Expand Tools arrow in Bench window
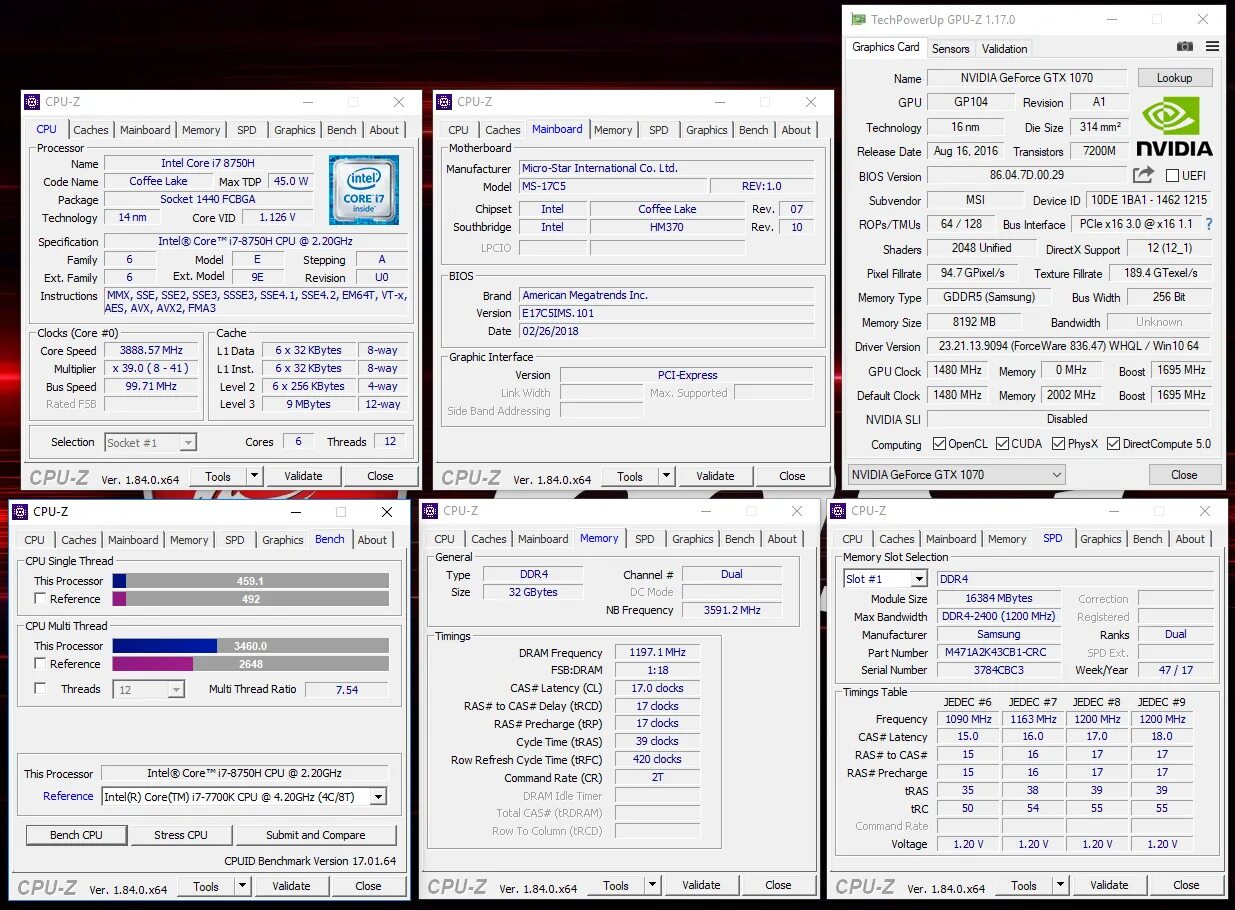The height and width of the screenshot is (910, 1235). 242,886
